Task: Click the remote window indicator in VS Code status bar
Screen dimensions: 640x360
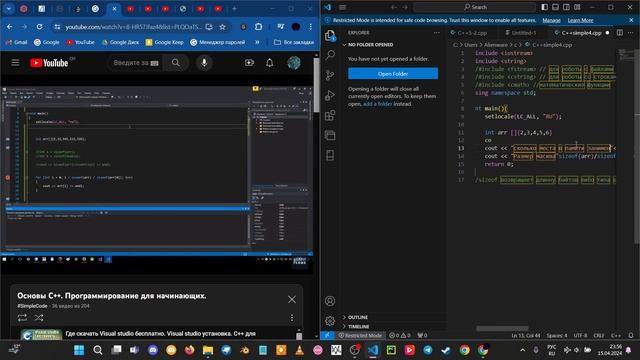Action: 327,335
